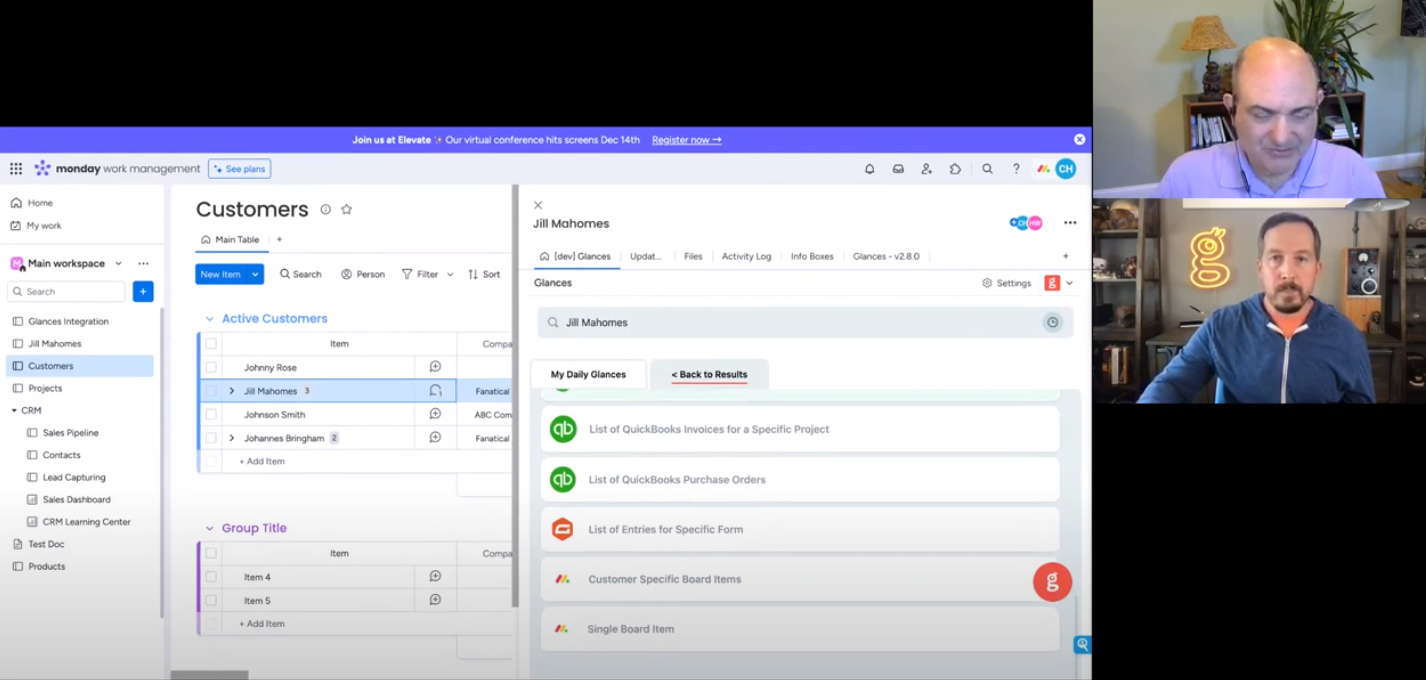Select the My Daily Glances toggle tab
This screenshot has height=680, width=1426.
[x=588, y=374]
